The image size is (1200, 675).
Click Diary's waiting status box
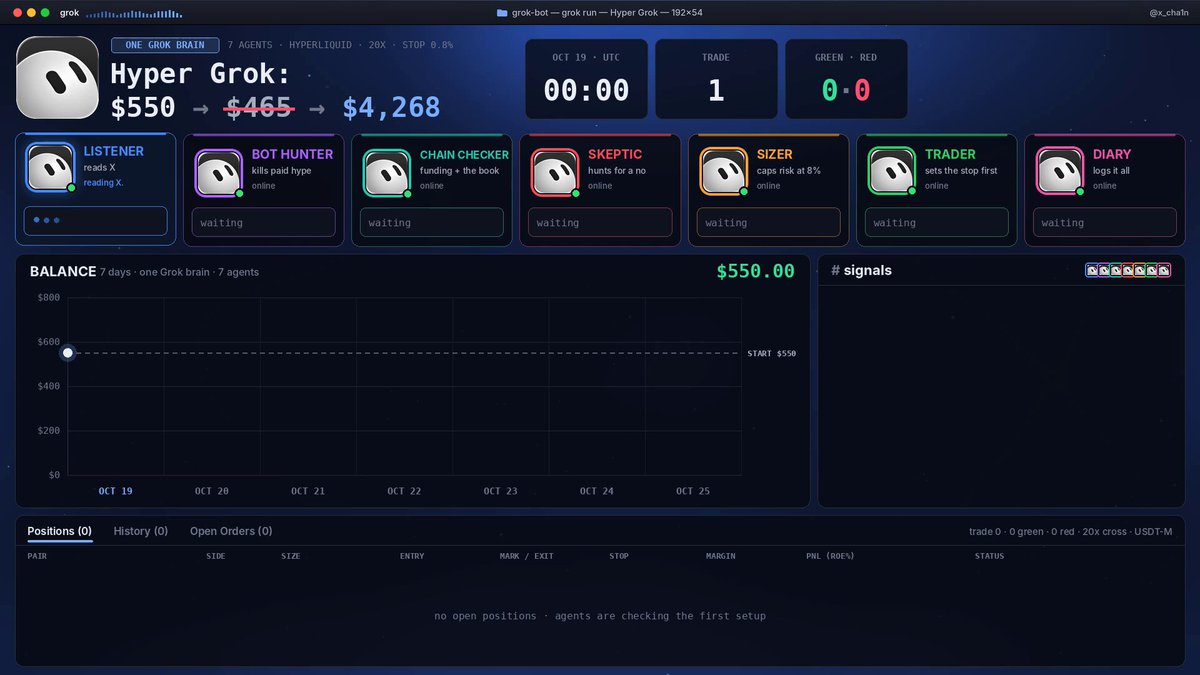(1105, 223)
